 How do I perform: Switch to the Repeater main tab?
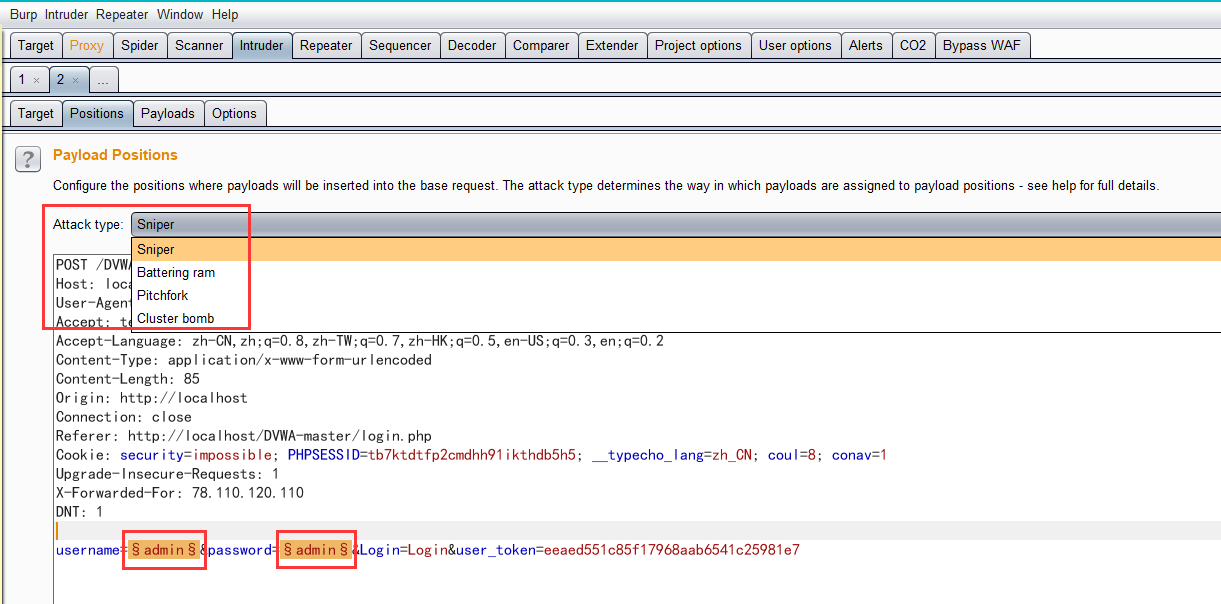(326, 45)
